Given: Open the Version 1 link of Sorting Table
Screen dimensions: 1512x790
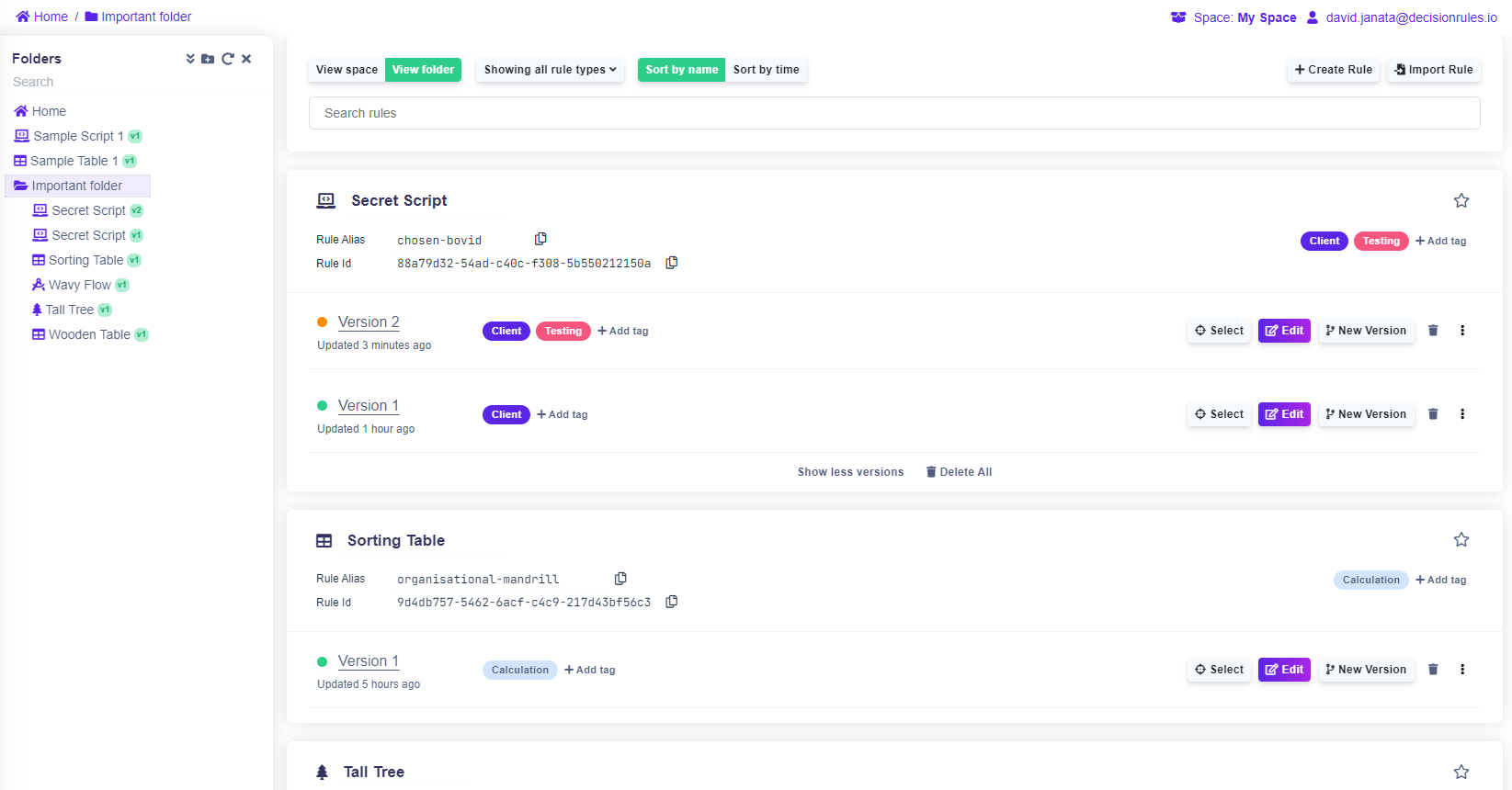Looking at the screenshot, I should [x=369, y=661].
